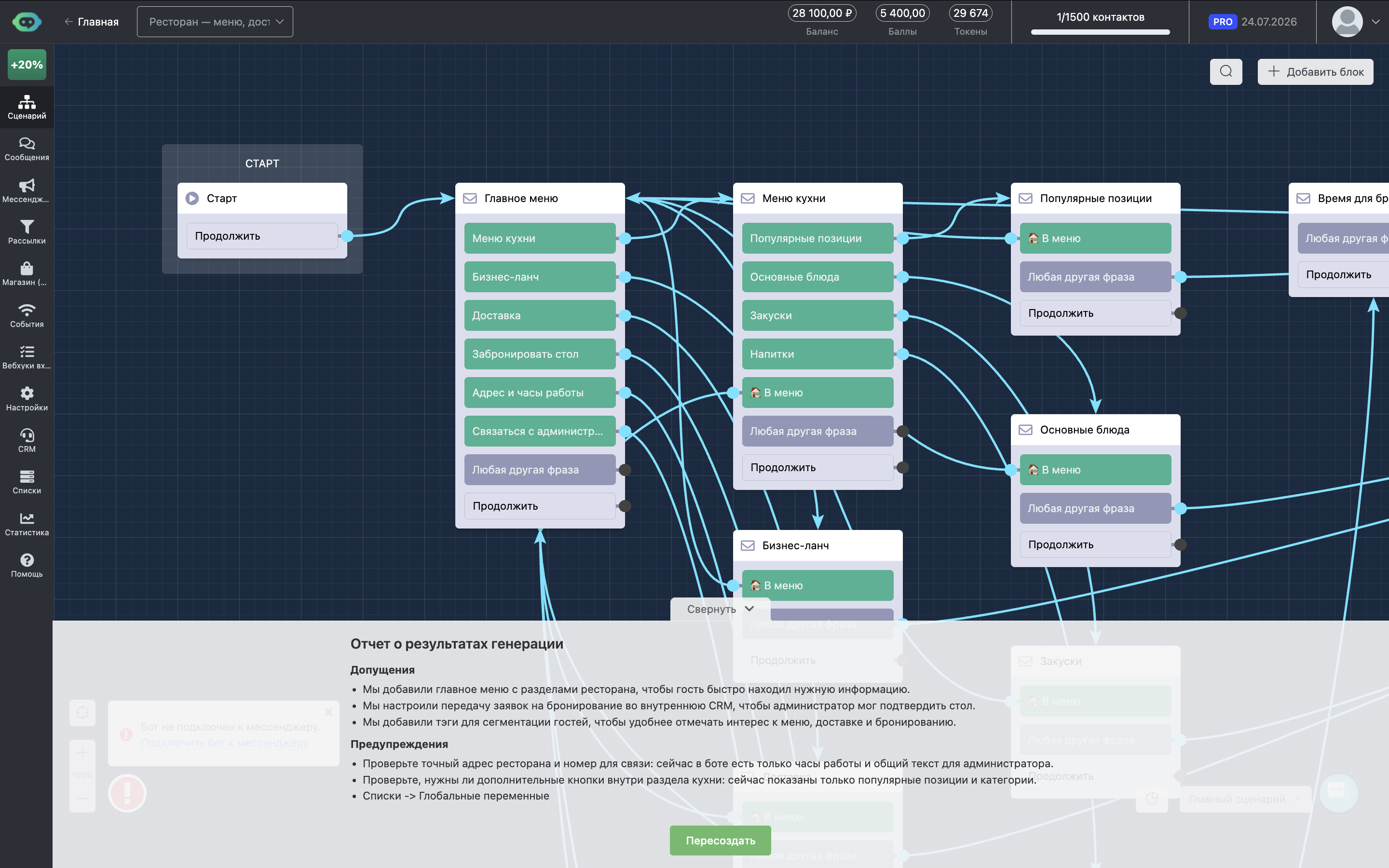Open the Помощь question mark section

27,566
